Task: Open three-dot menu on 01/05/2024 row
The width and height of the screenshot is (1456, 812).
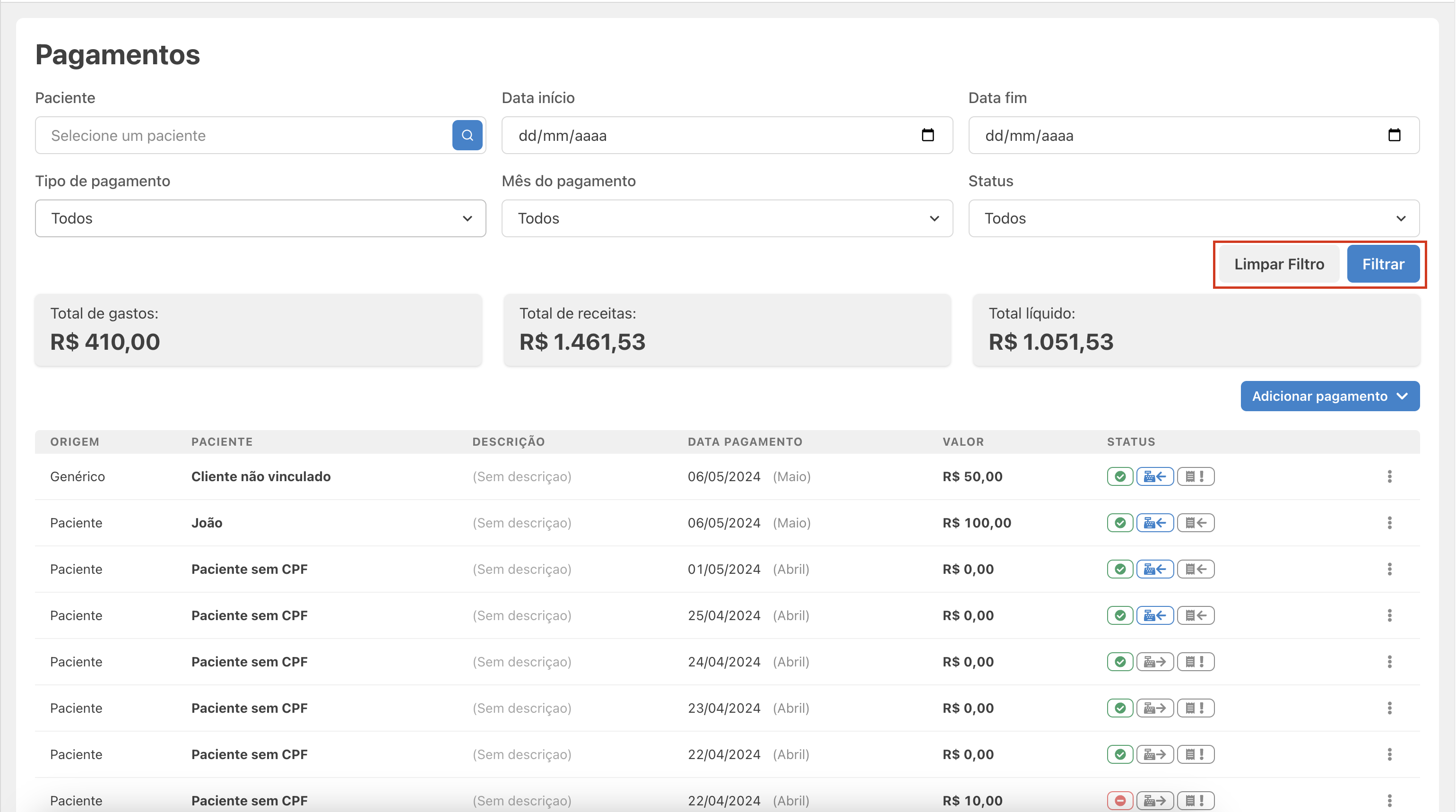Action: (1389, 569)
